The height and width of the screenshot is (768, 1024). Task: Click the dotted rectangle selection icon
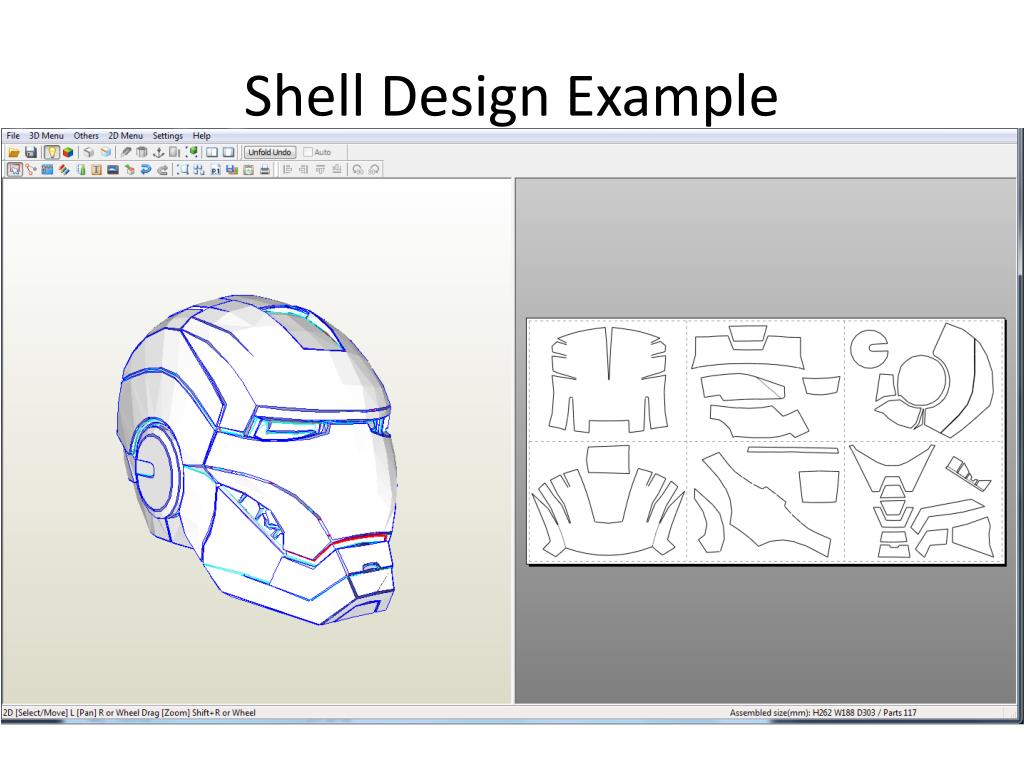[x=183, y=170]
